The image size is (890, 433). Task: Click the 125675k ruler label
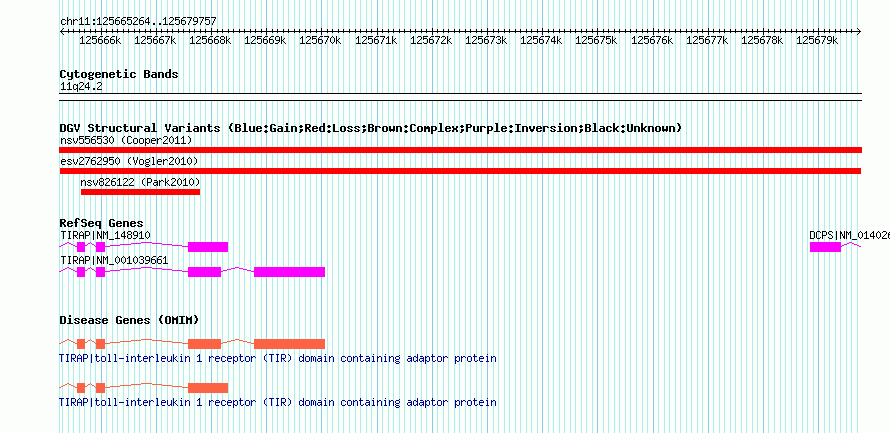point(596,40)
